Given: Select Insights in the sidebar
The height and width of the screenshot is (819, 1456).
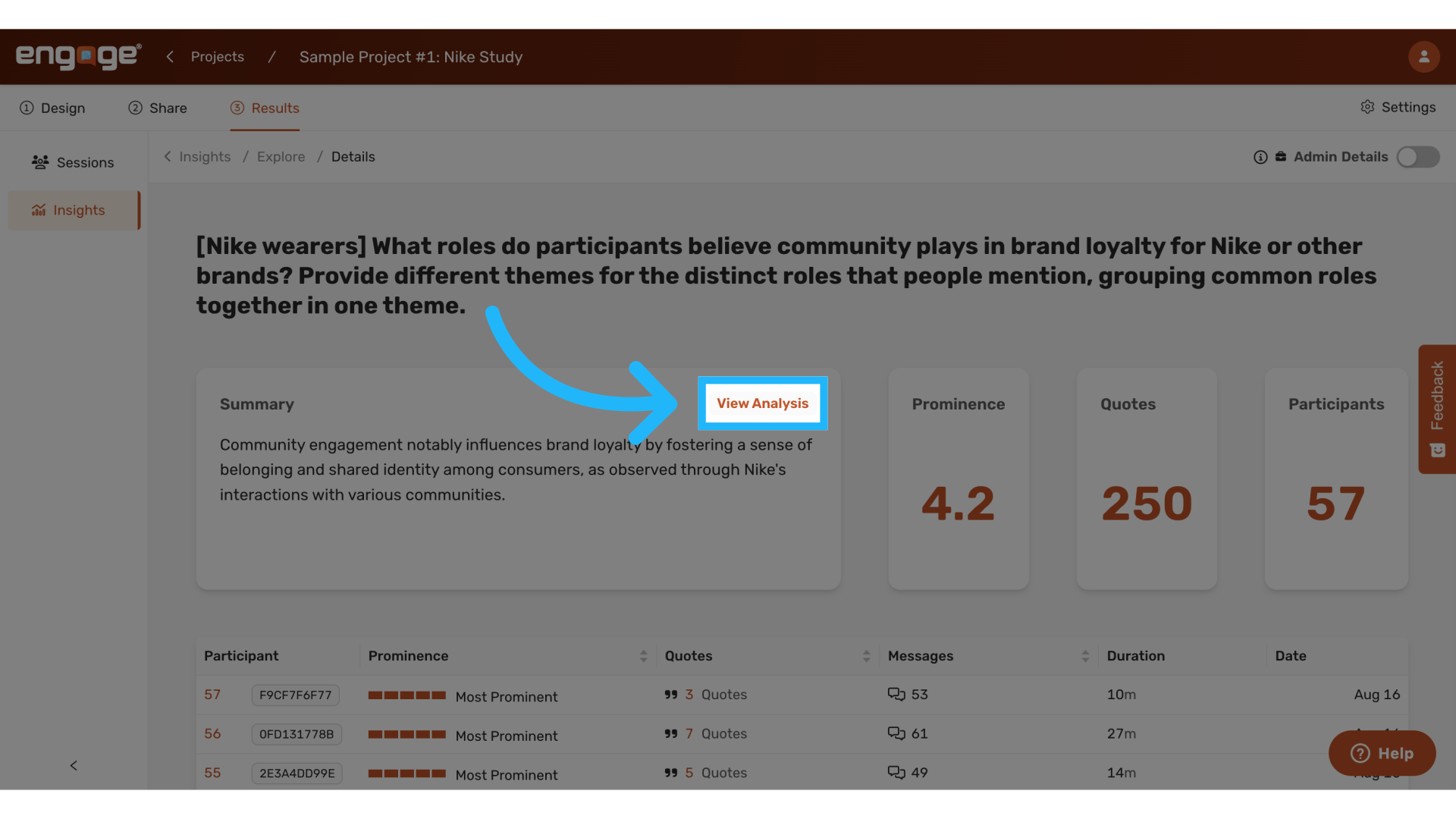Looking at the screenshot, I should click(x=74, y=210).
